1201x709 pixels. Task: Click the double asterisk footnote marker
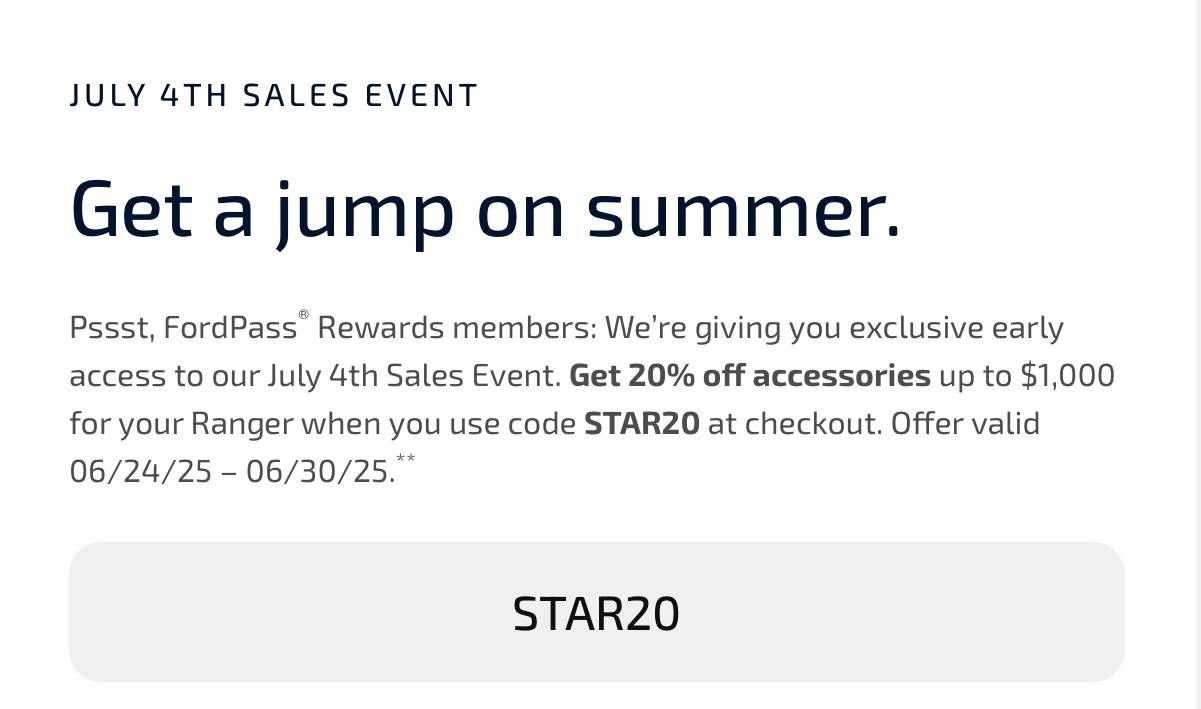[x=405, y=458]
